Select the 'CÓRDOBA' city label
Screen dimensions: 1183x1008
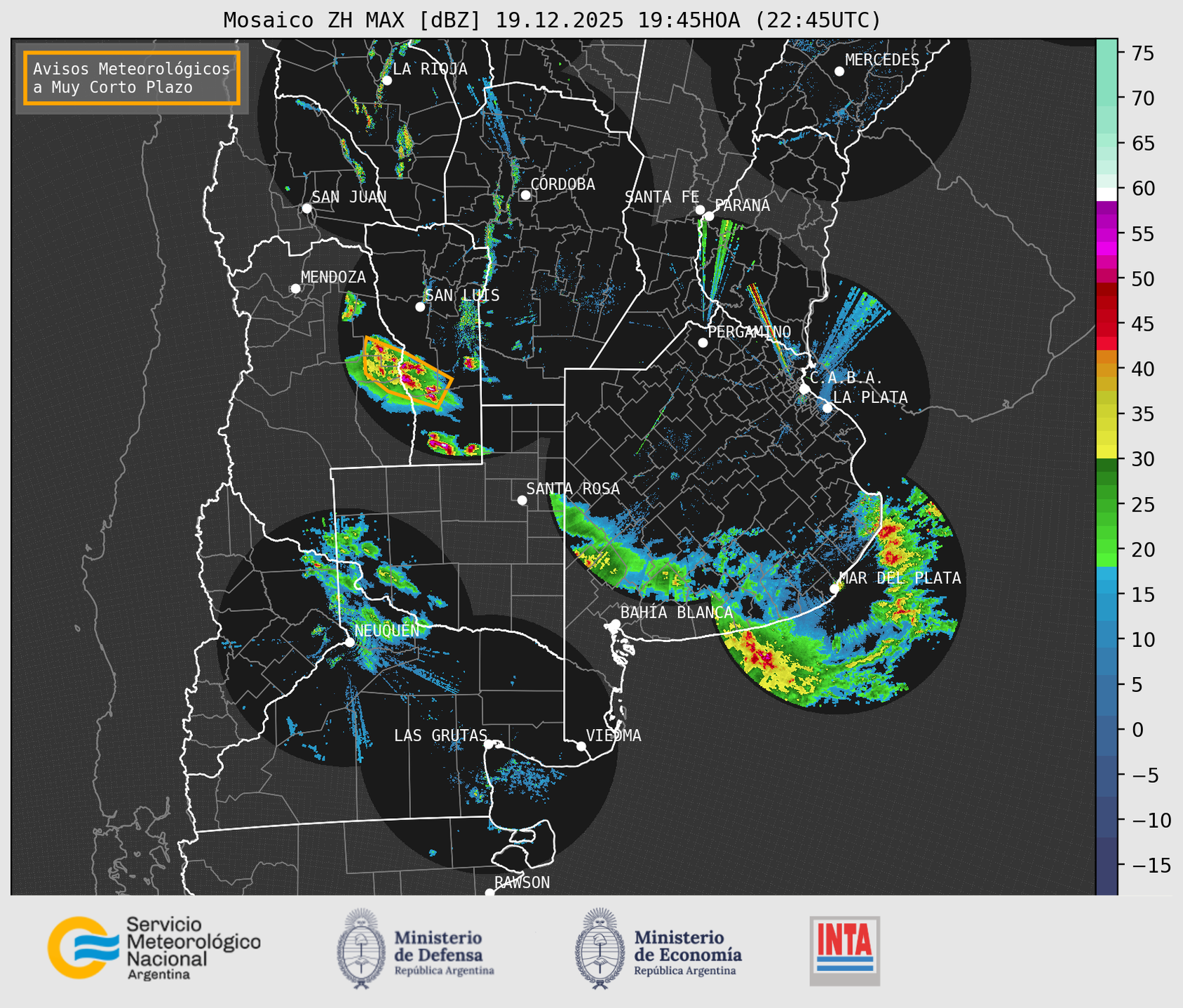pyautogui.click(x=562, y=184)
